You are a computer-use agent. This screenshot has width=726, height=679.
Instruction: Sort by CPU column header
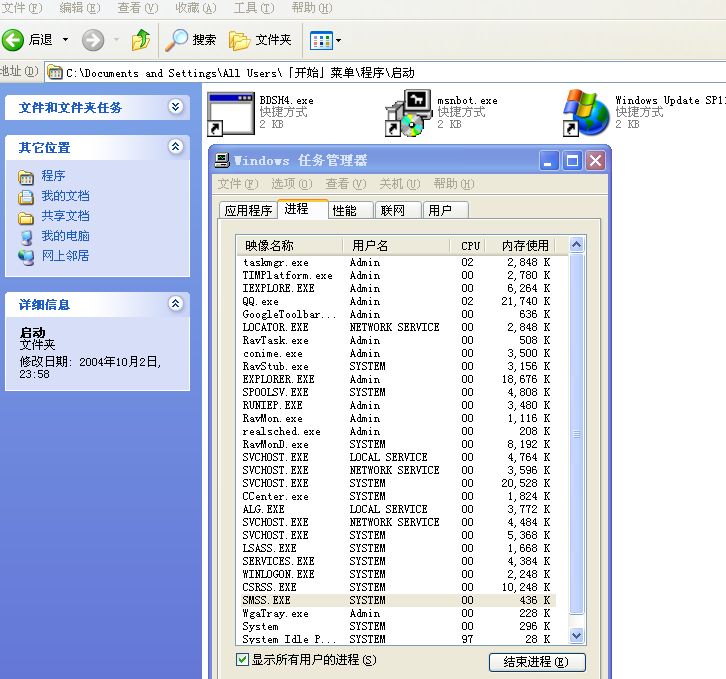point(468,245)
